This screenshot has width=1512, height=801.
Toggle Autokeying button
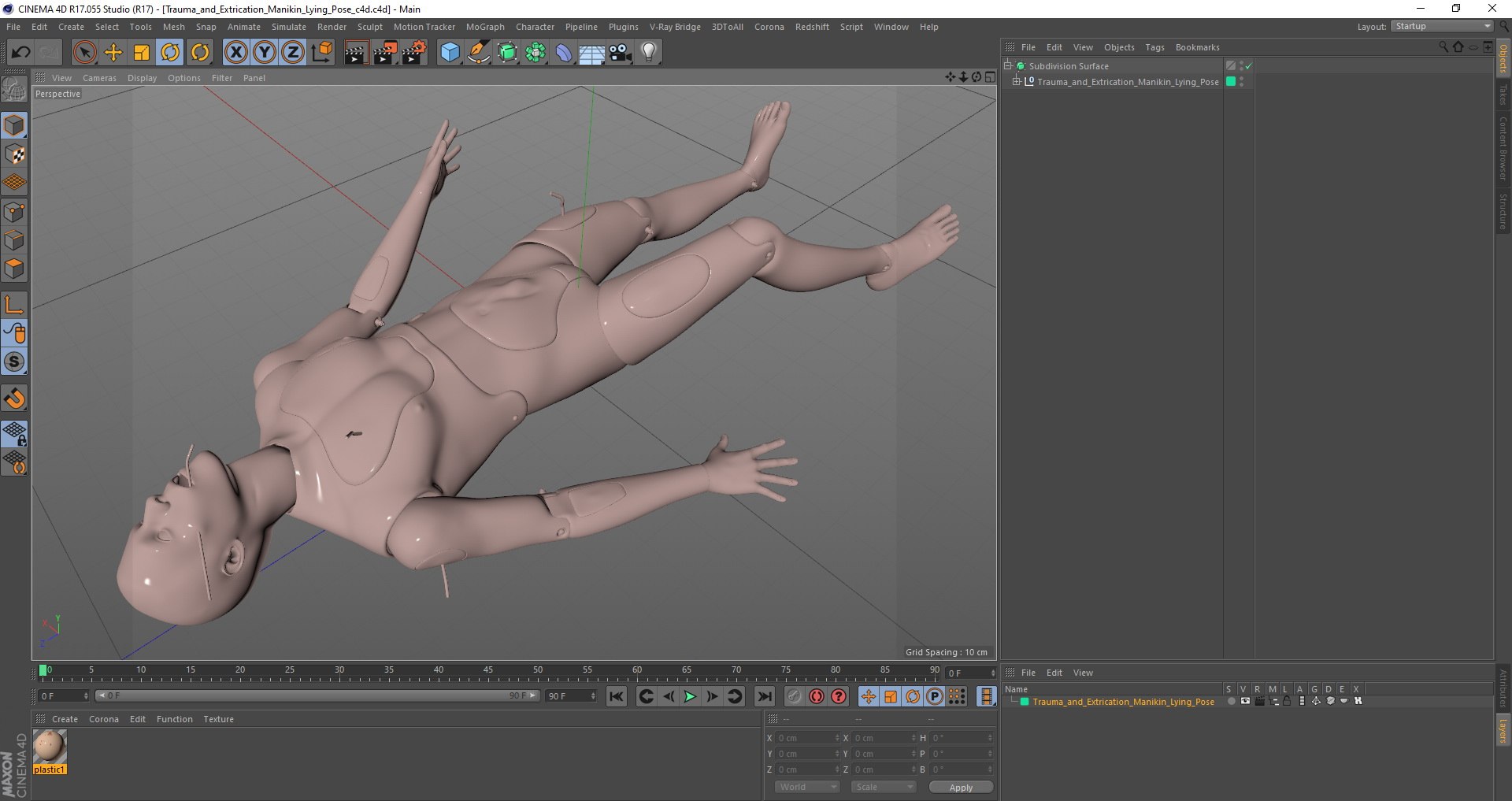[817, 696]
